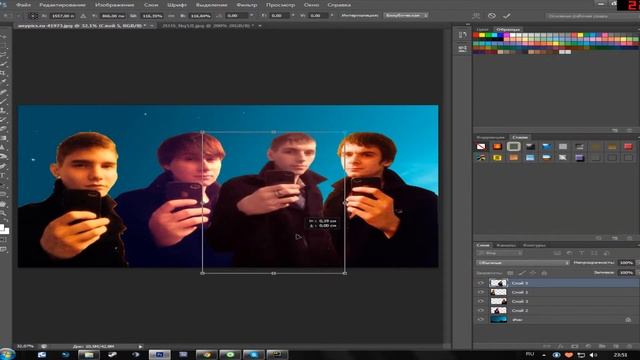640x360 pixels.
Task: Filter layers by shape layer icon
Action: (x=594, y=253)
